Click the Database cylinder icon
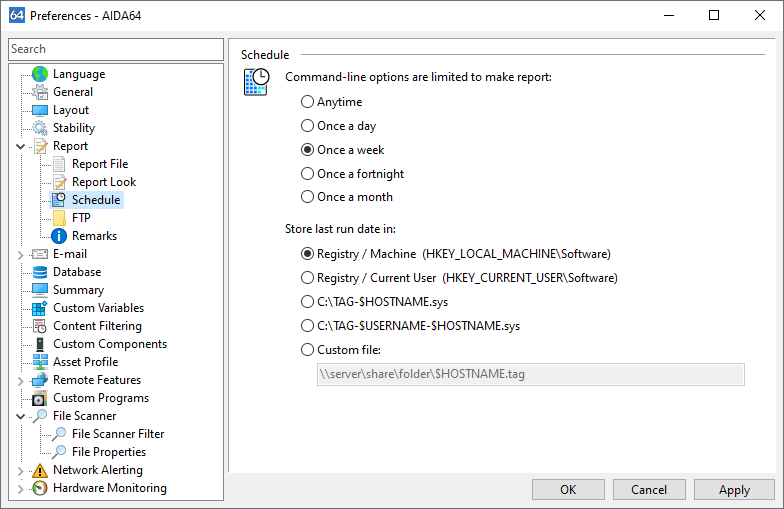Screen dimensions: 784x509 click(x=40, y=272)
